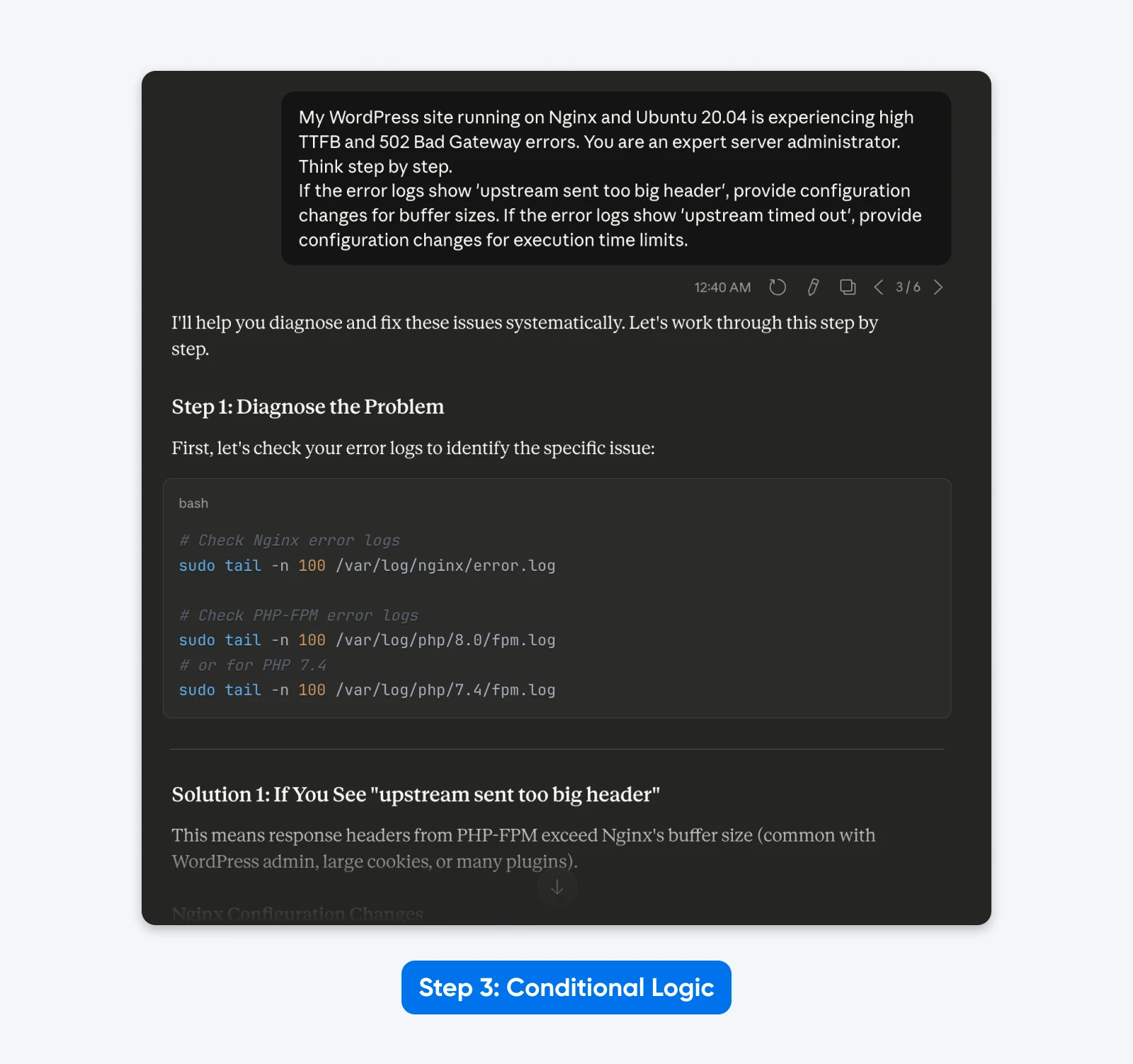View next response version
The height and width of the screenshot is (1064, 1133).
click(x=938, y=288)
